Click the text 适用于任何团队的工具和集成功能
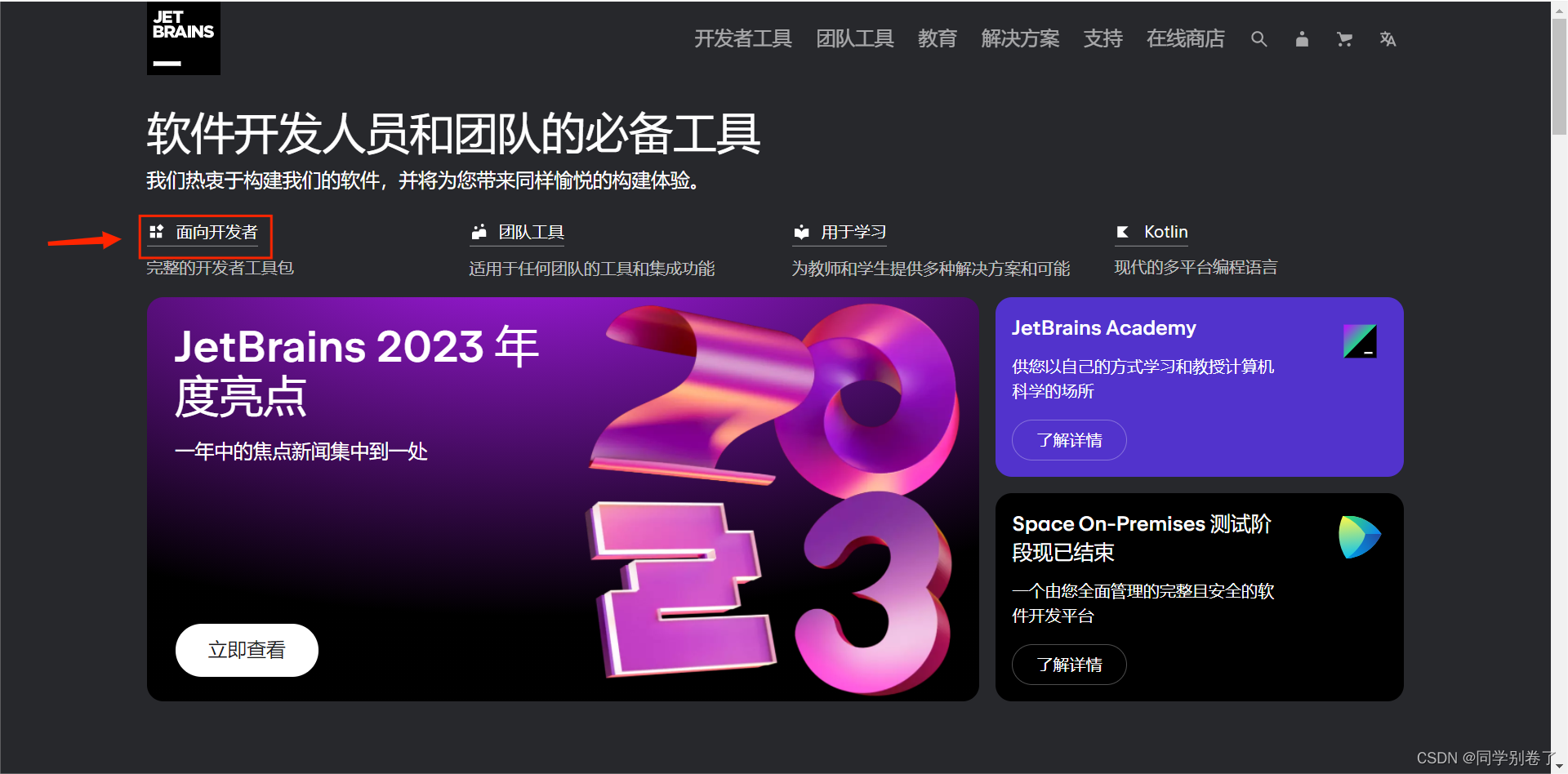This screenshot has width=1568, height=774. [592, 269]
